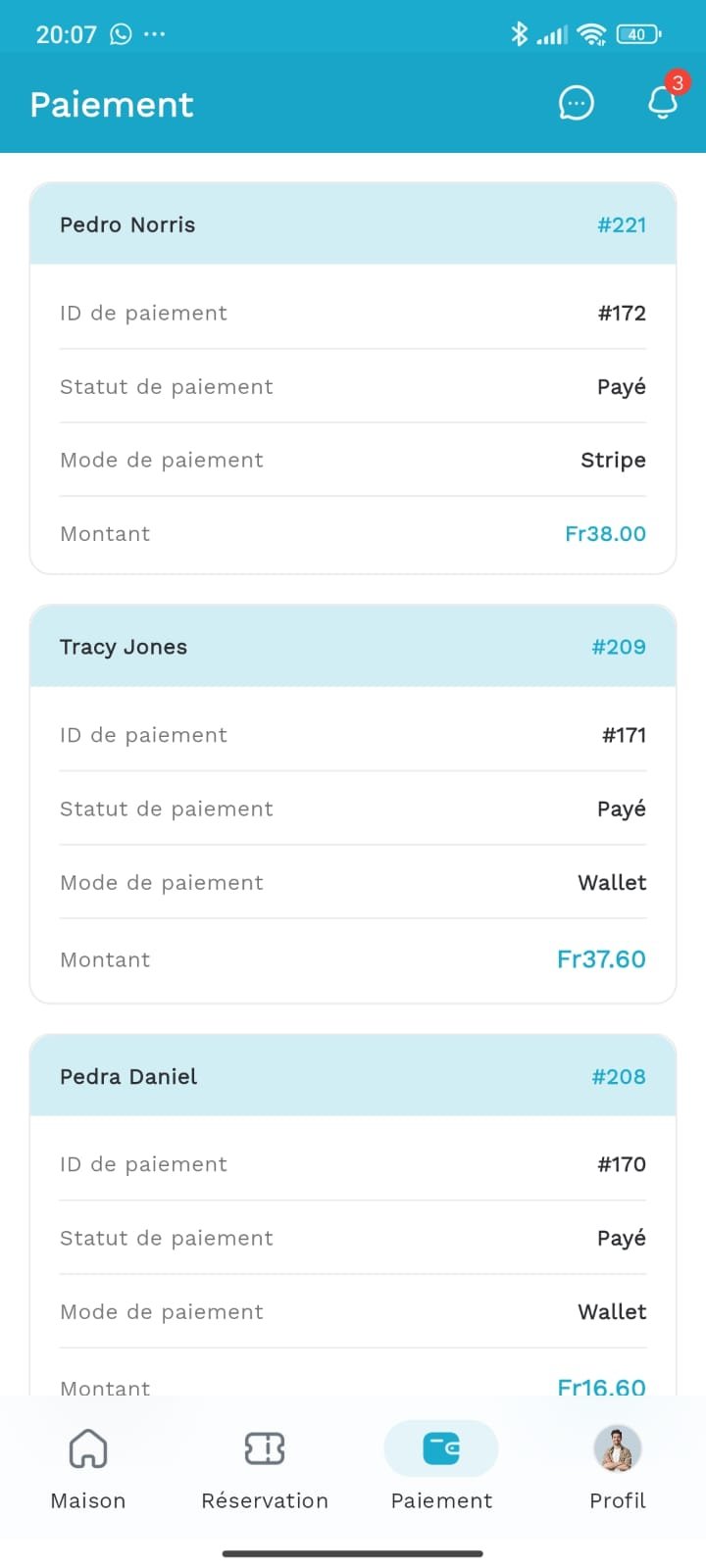Tap booking number #208
Image resolution: width=706 pixels, height=1568 pixels.
(619, 1076)
